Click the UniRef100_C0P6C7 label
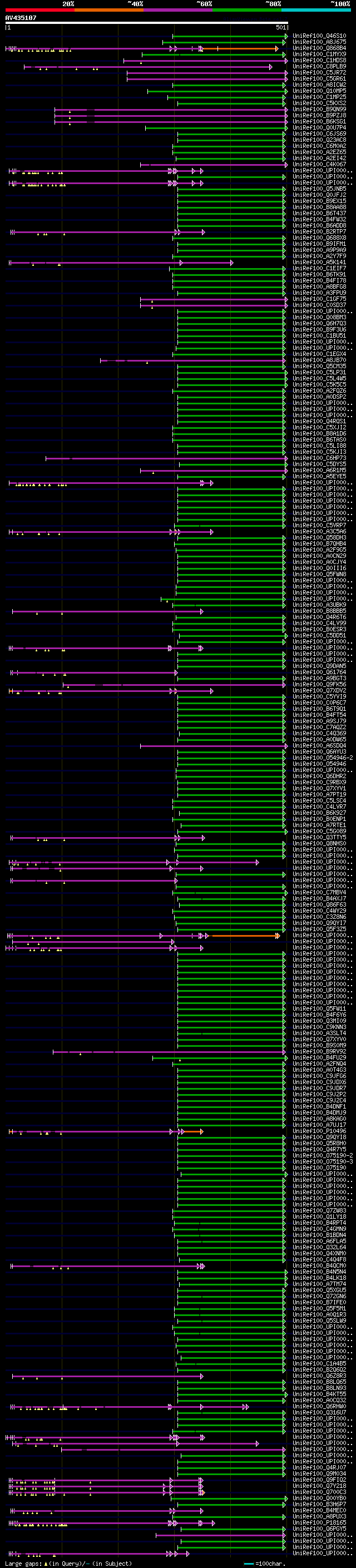Screen dimensions: 356x1568 pyautogui.click(x=319, y=703)
